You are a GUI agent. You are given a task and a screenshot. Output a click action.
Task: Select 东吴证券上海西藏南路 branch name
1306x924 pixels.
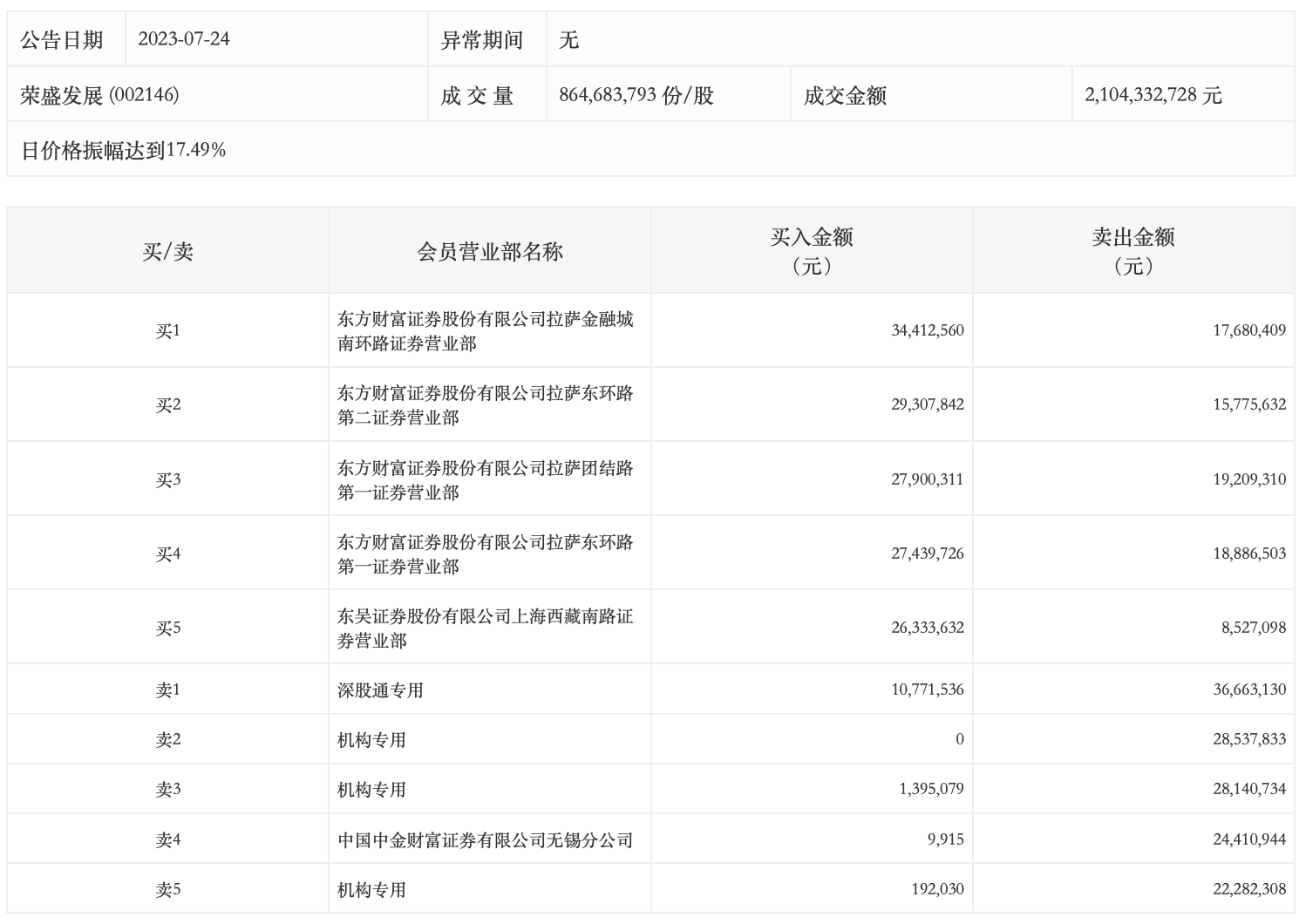(x=485, y=628)
